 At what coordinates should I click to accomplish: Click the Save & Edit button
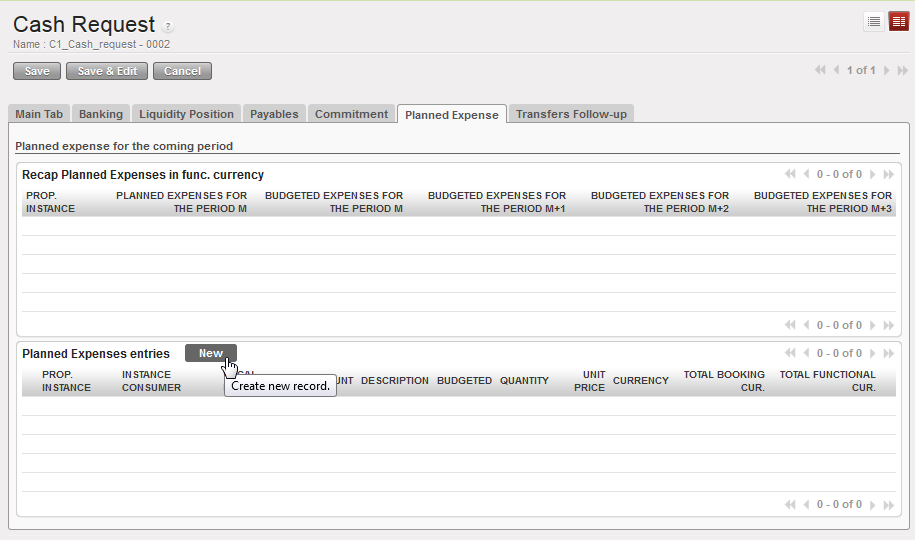107,71
